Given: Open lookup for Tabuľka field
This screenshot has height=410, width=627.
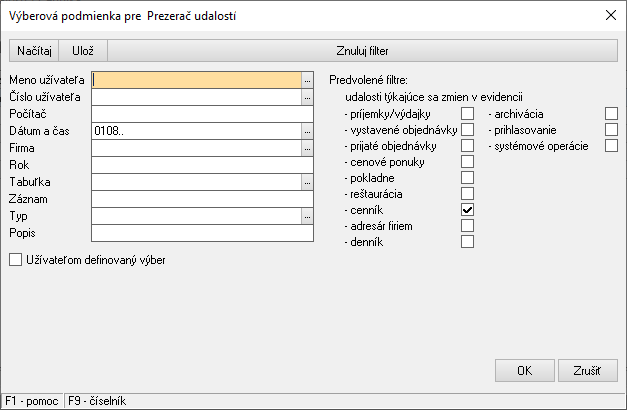Looking at the screenshot, I should tap(307, 182).
